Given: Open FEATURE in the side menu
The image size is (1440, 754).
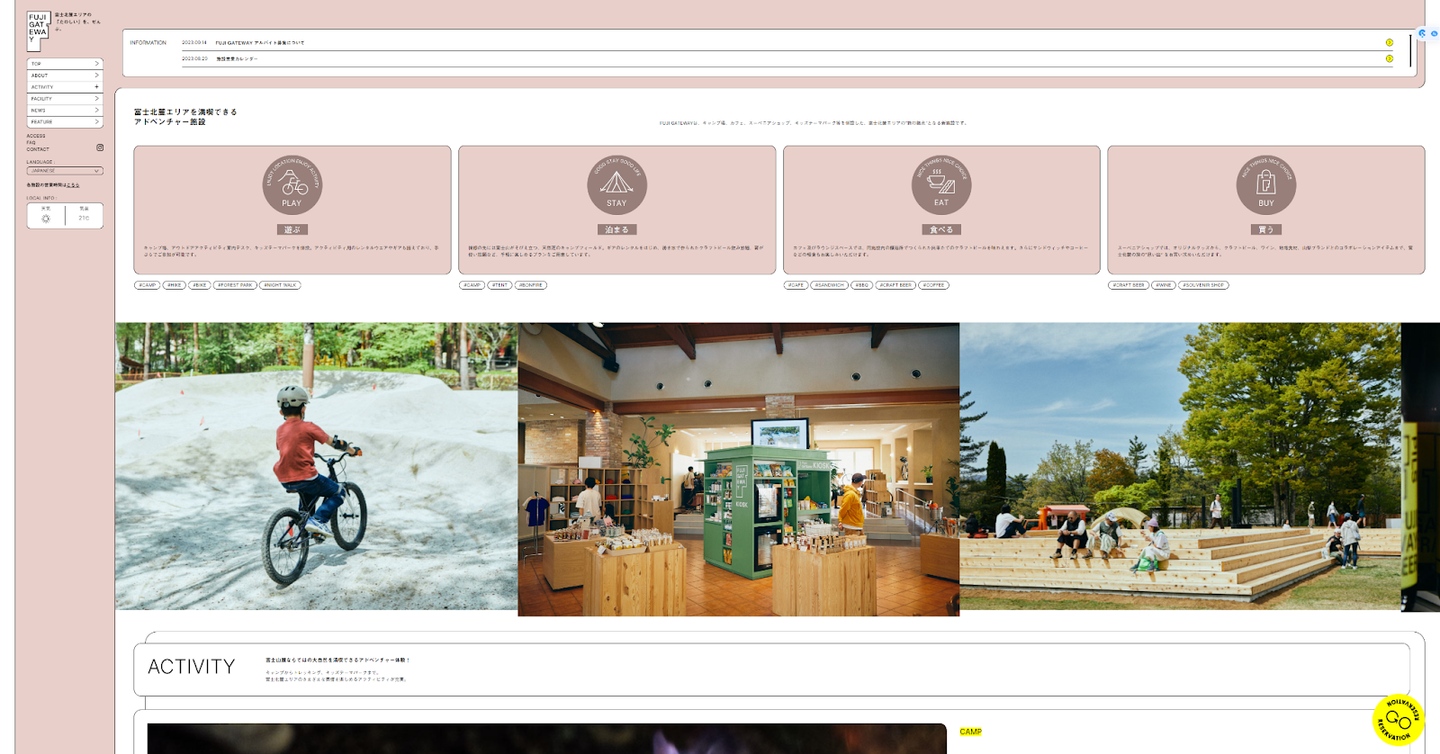Looking at the screenshot, I should click(x=65, y=122).
